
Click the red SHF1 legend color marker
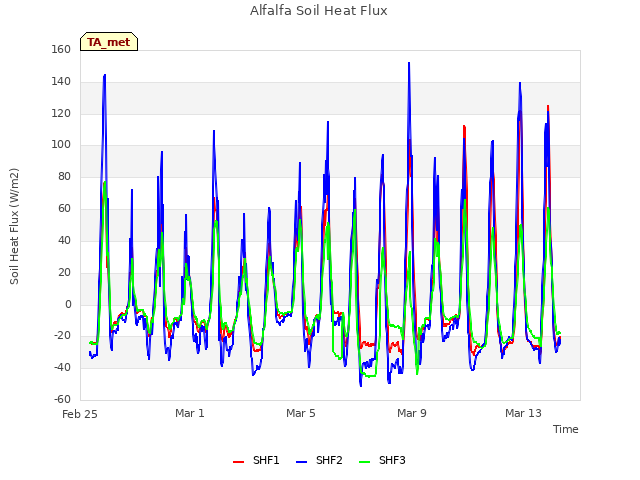pos(238,462)
